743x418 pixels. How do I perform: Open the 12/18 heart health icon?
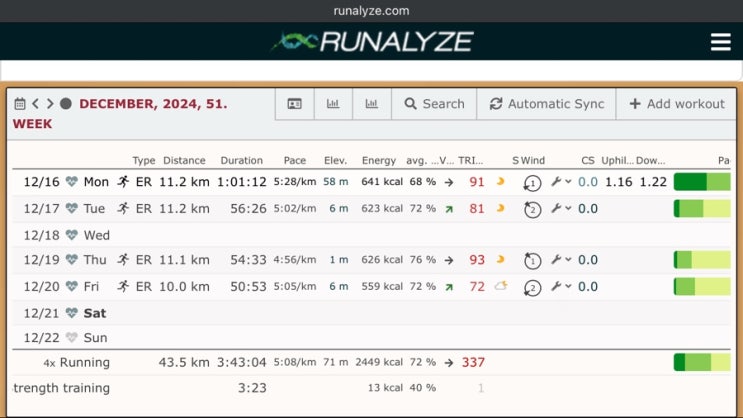click(x=72, y=235)
